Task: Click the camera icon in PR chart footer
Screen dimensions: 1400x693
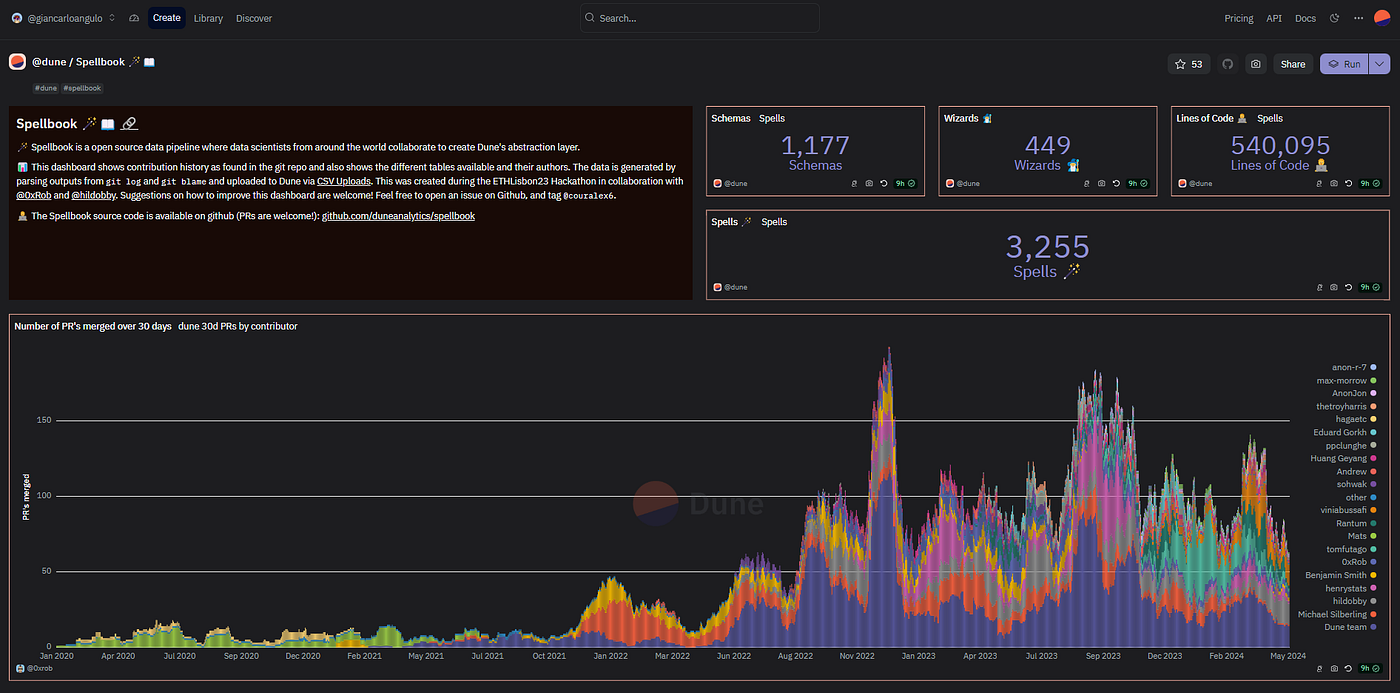Action: pos(1334,668)
